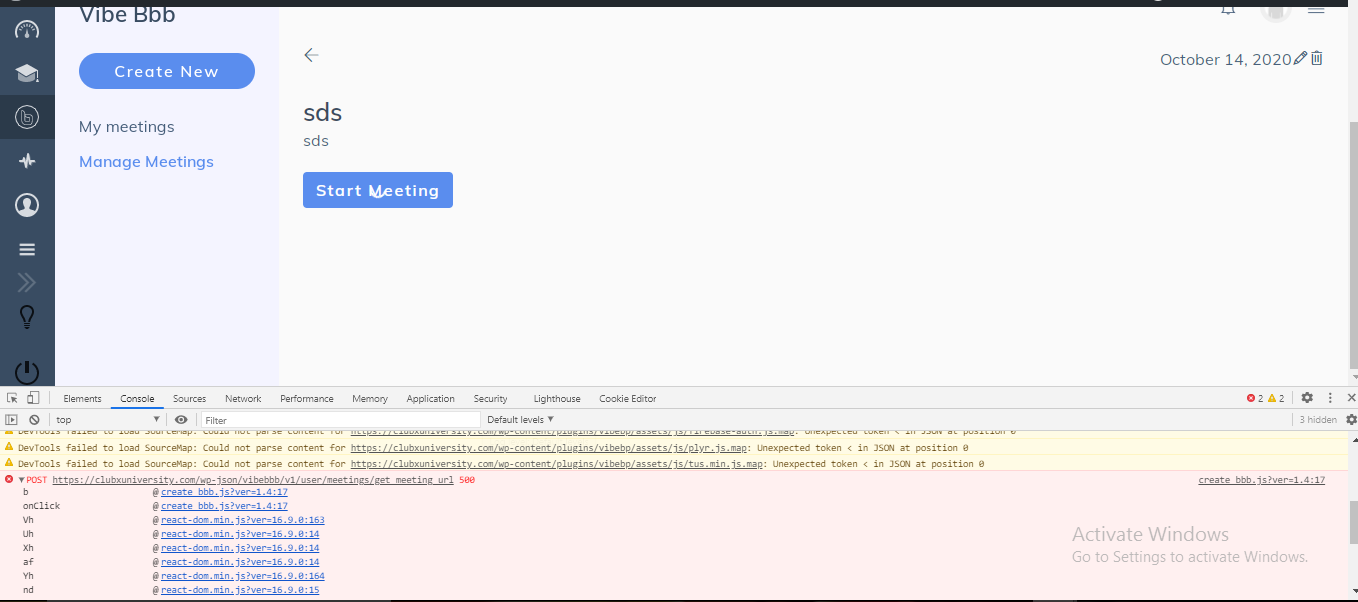Image resolution: width=1358 pixels, height=602 pixels.
Task: Open the three-line list icon in sidebar
Action: [x=27, y=250]
